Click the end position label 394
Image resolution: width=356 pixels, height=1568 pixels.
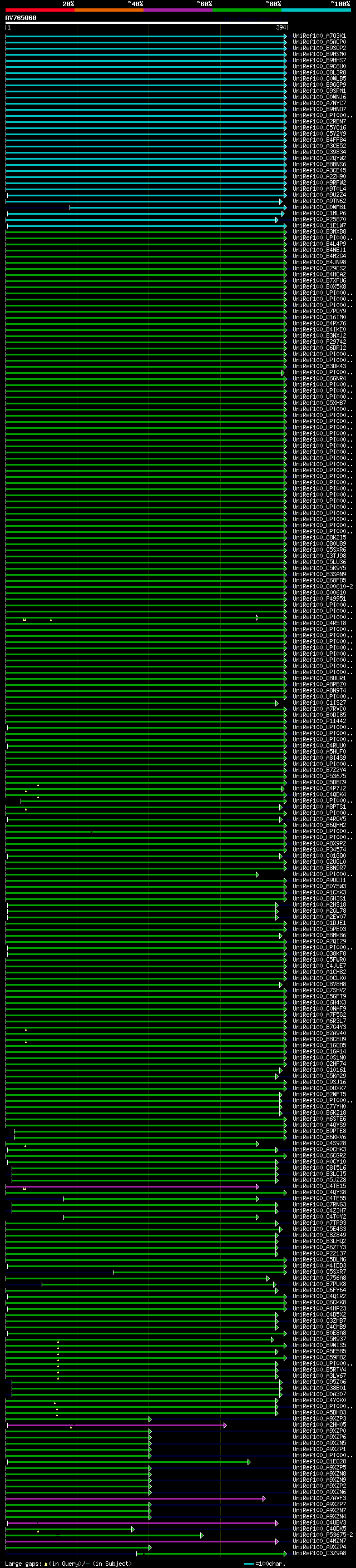280,27
